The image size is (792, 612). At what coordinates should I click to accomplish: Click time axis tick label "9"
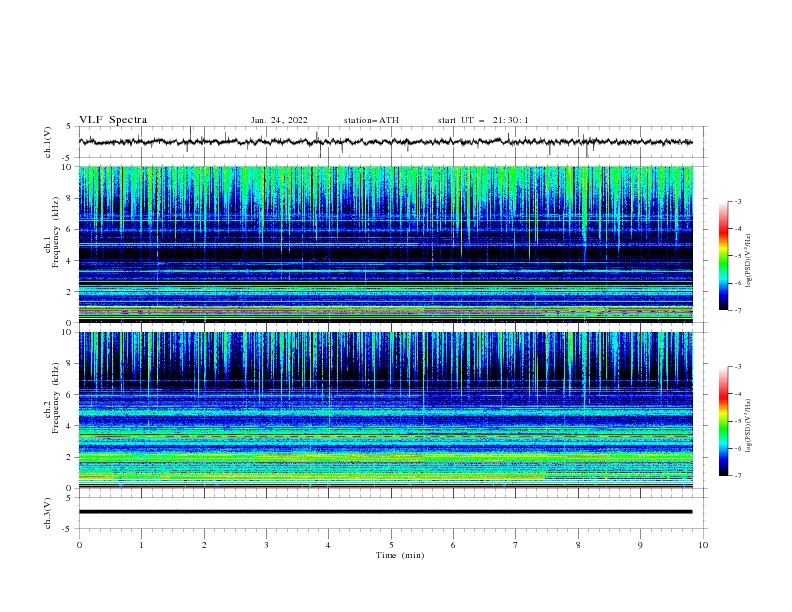pyautogui.click(x=640, y=545)
